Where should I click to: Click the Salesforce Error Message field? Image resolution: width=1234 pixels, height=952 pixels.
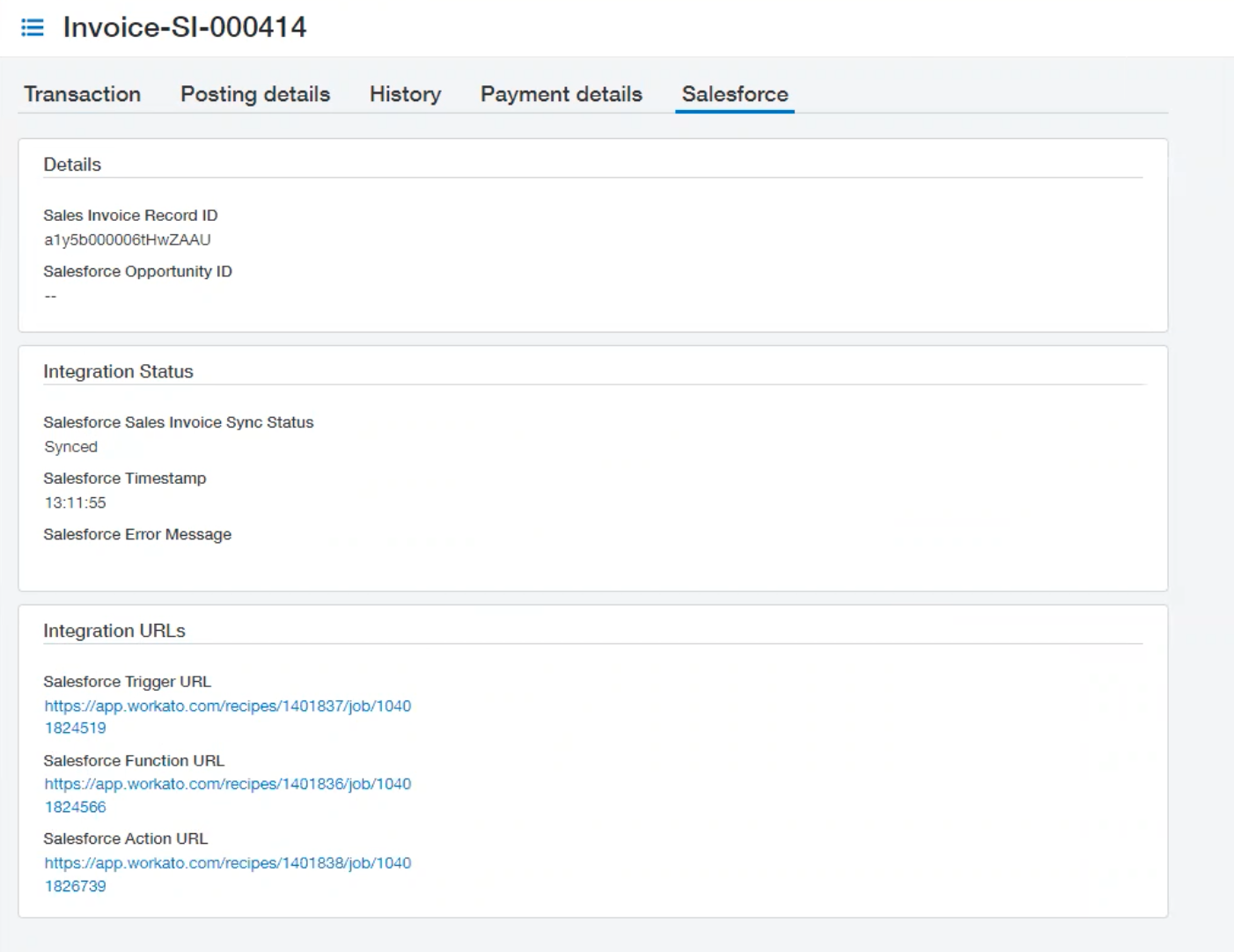[x=138, y=534]
